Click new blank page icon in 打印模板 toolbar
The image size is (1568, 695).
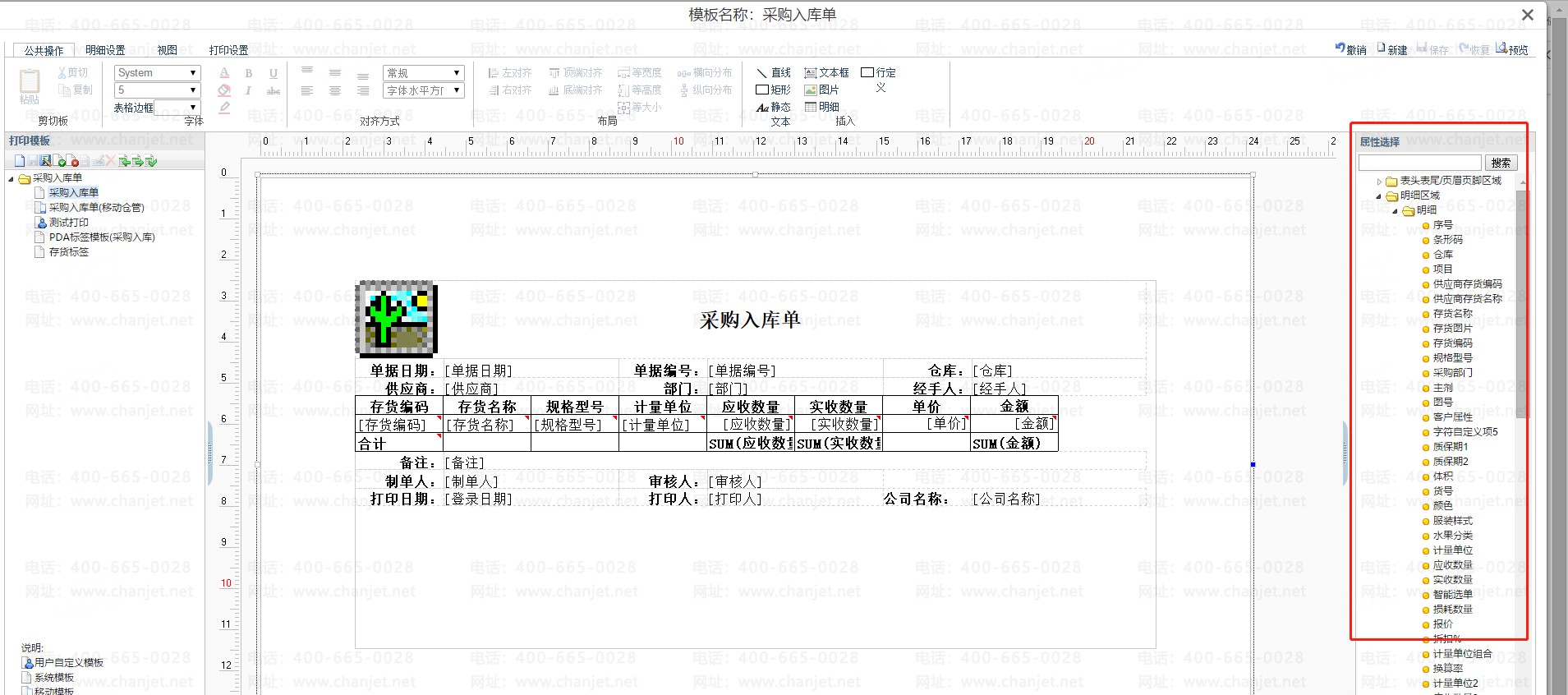(20, 161)
